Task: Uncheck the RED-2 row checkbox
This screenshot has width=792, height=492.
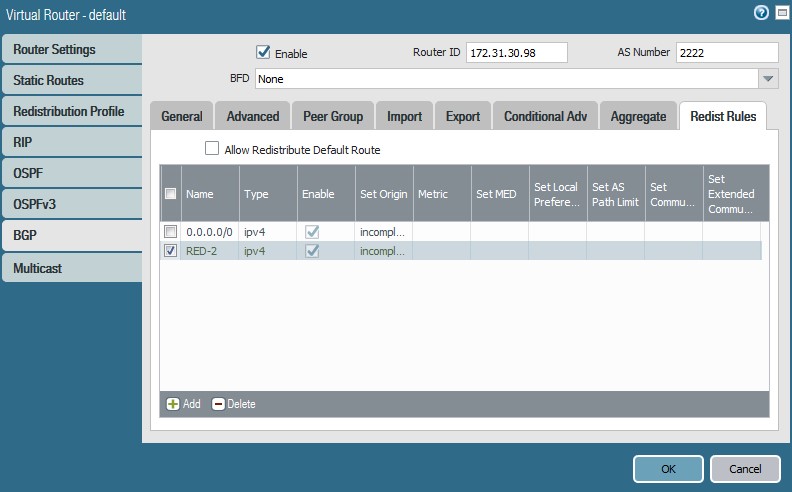Action: point(171,251)
